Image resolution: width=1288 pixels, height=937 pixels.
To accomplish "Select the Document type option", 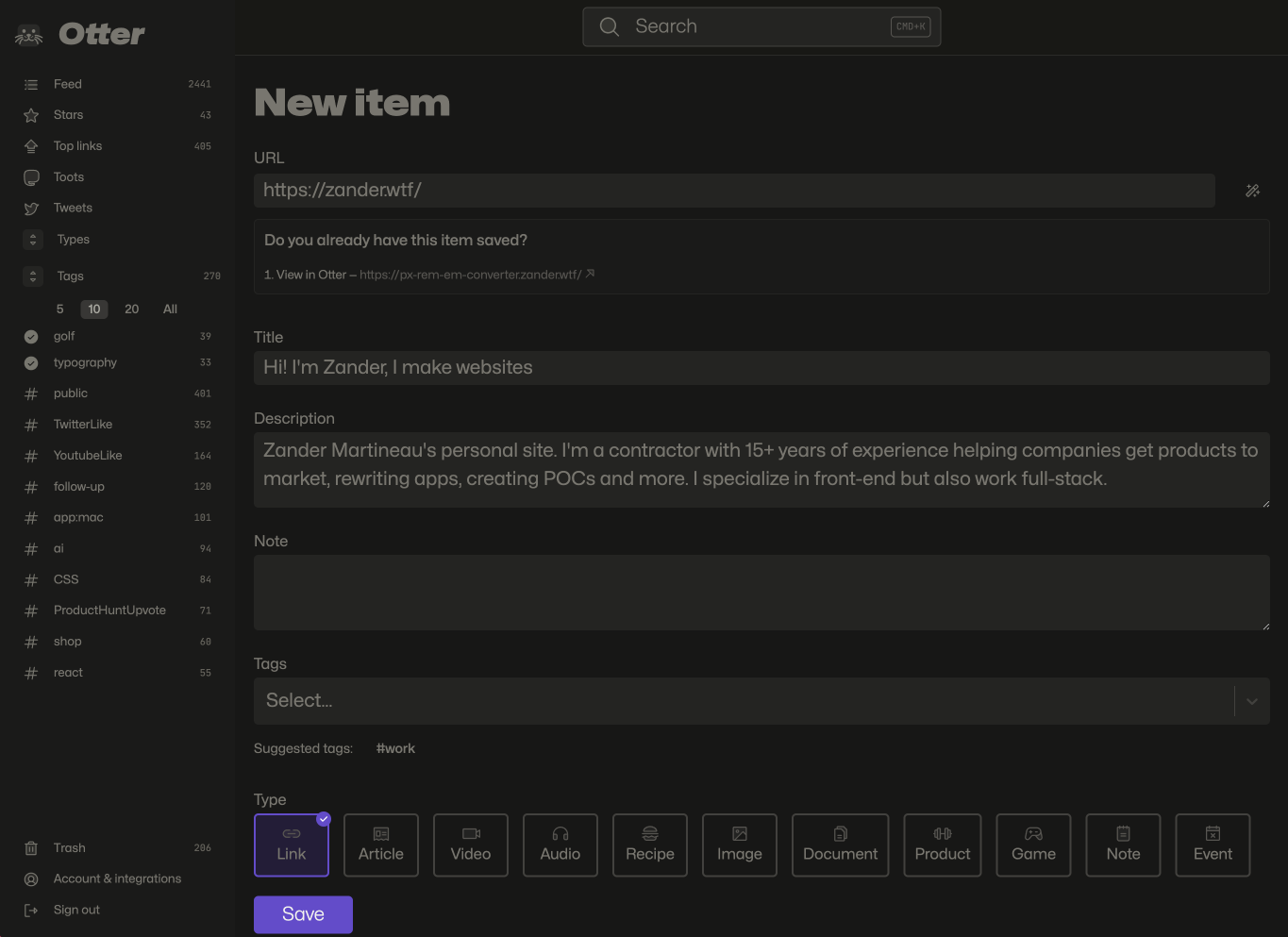I will (x=841, y=845).
